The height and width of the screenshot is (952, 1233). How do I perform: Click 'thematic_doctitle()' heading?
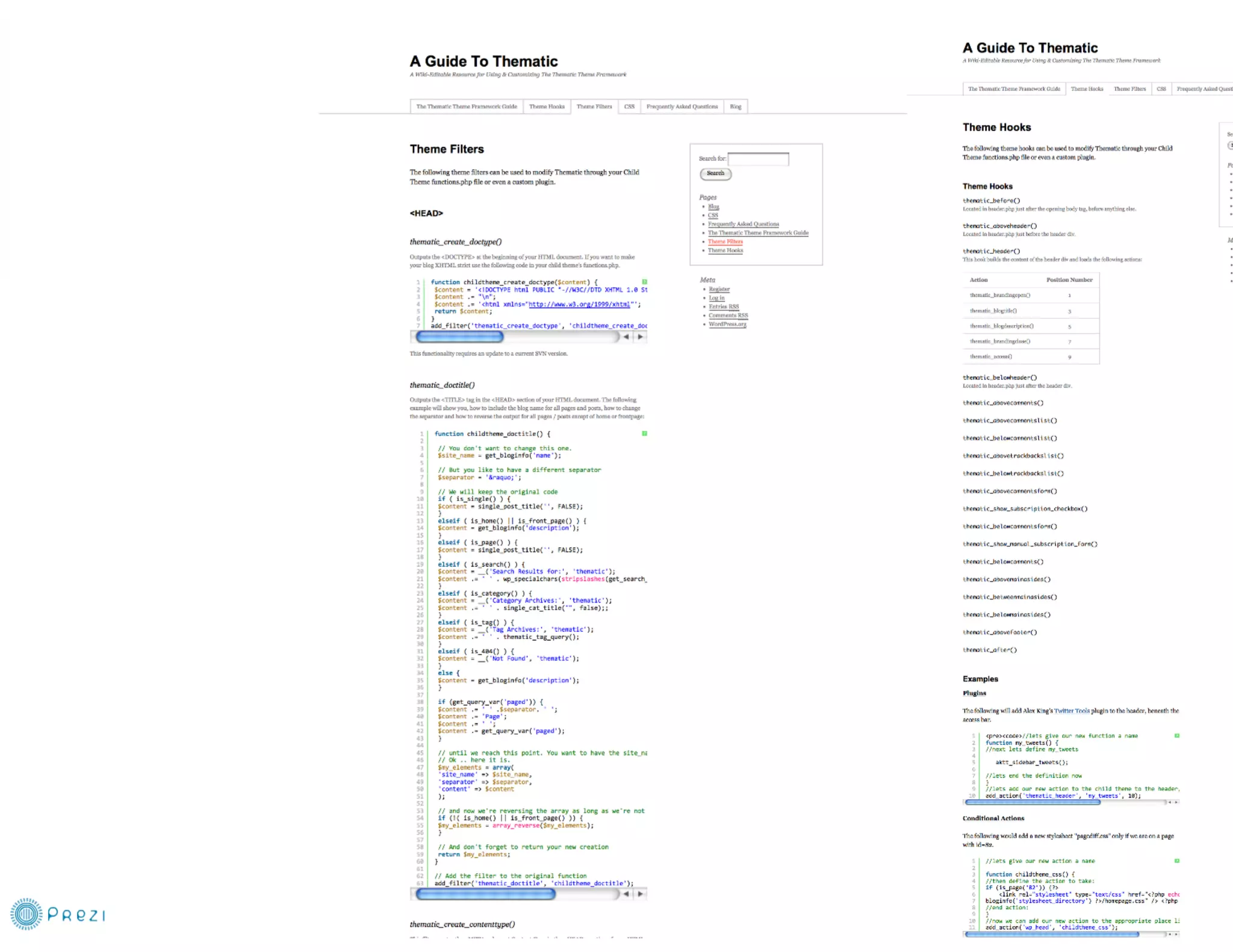click(443, 385)
